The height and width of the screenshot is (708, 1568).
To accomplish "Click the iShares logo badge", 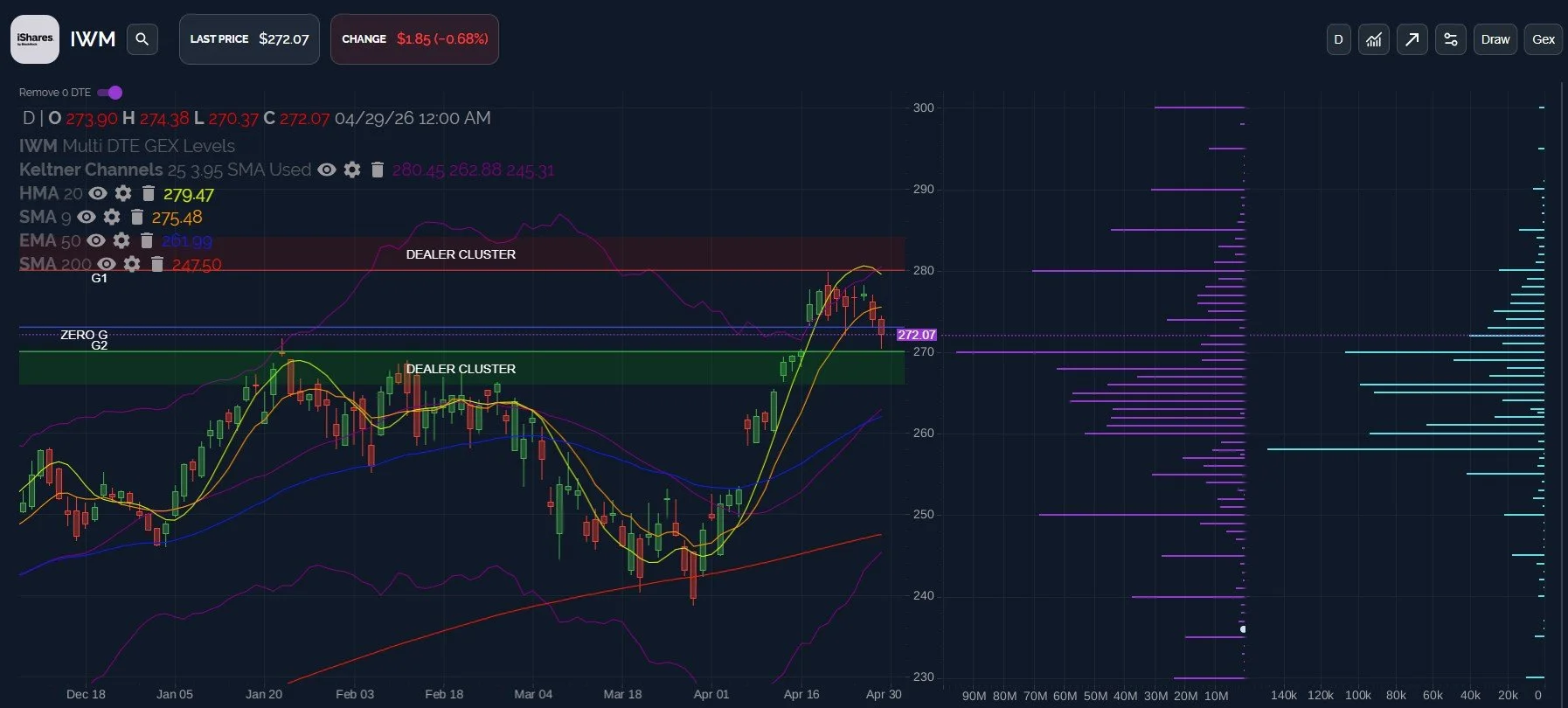I will [35, 39].
